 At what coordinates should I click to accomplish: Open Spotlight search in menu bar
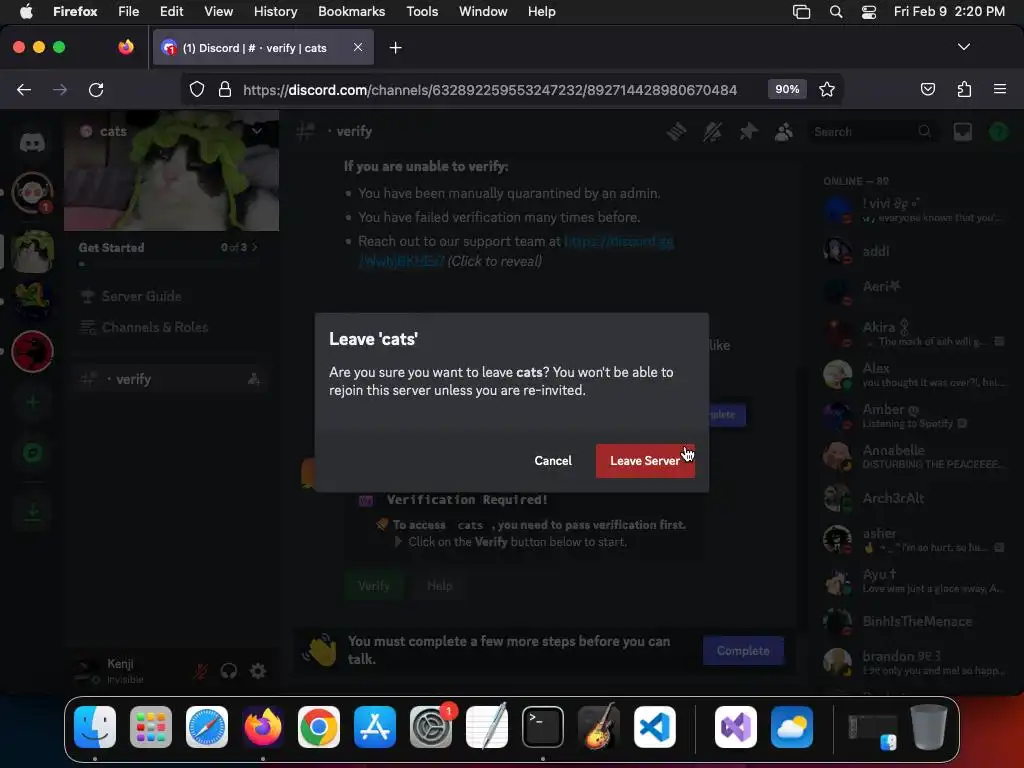(836, 12)
